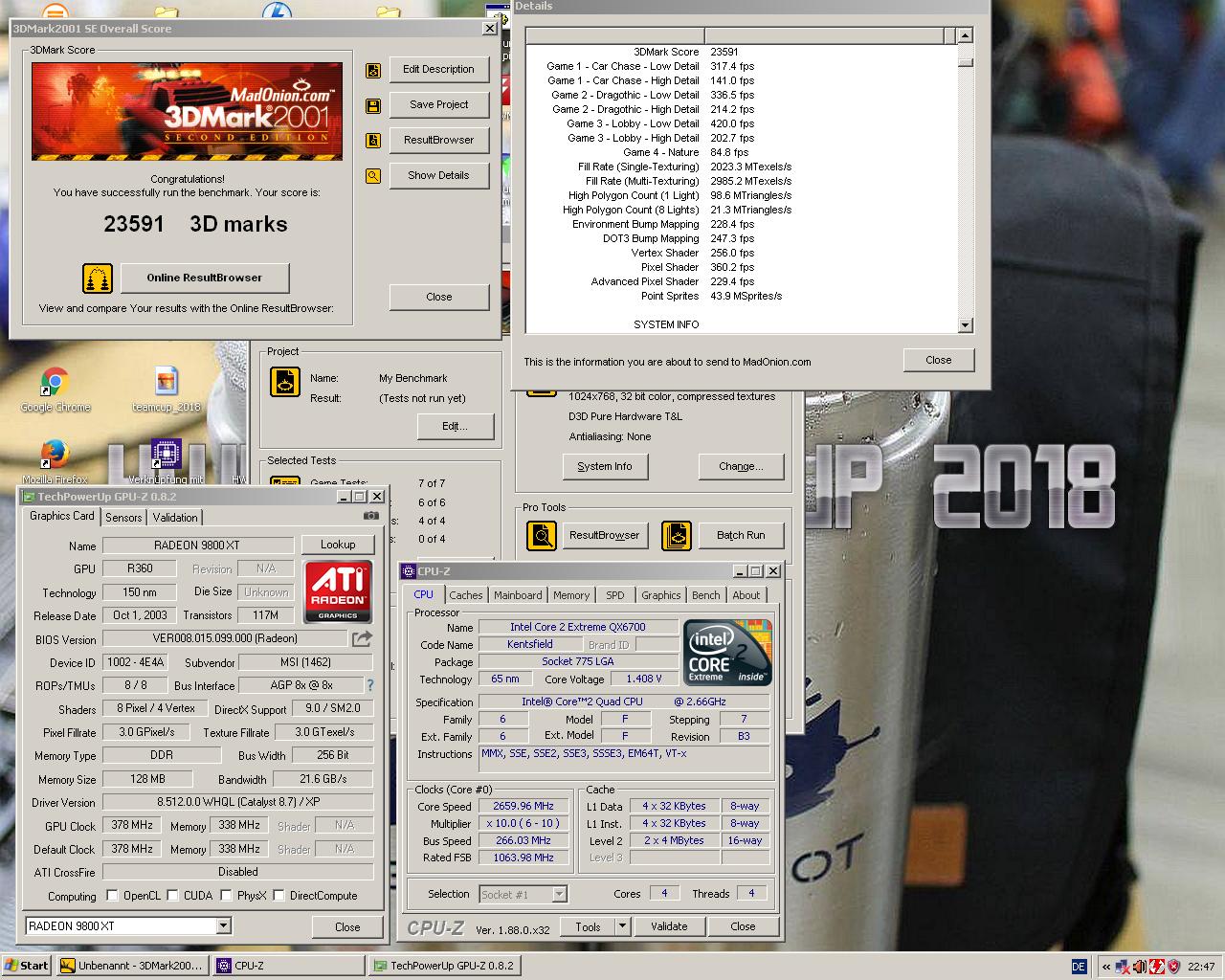Image resolution: width=1225 pixels, height=980 pixels.
Task: Close the Details dialog with Close button
Action: pyautogui.click(x=938, y=361)
